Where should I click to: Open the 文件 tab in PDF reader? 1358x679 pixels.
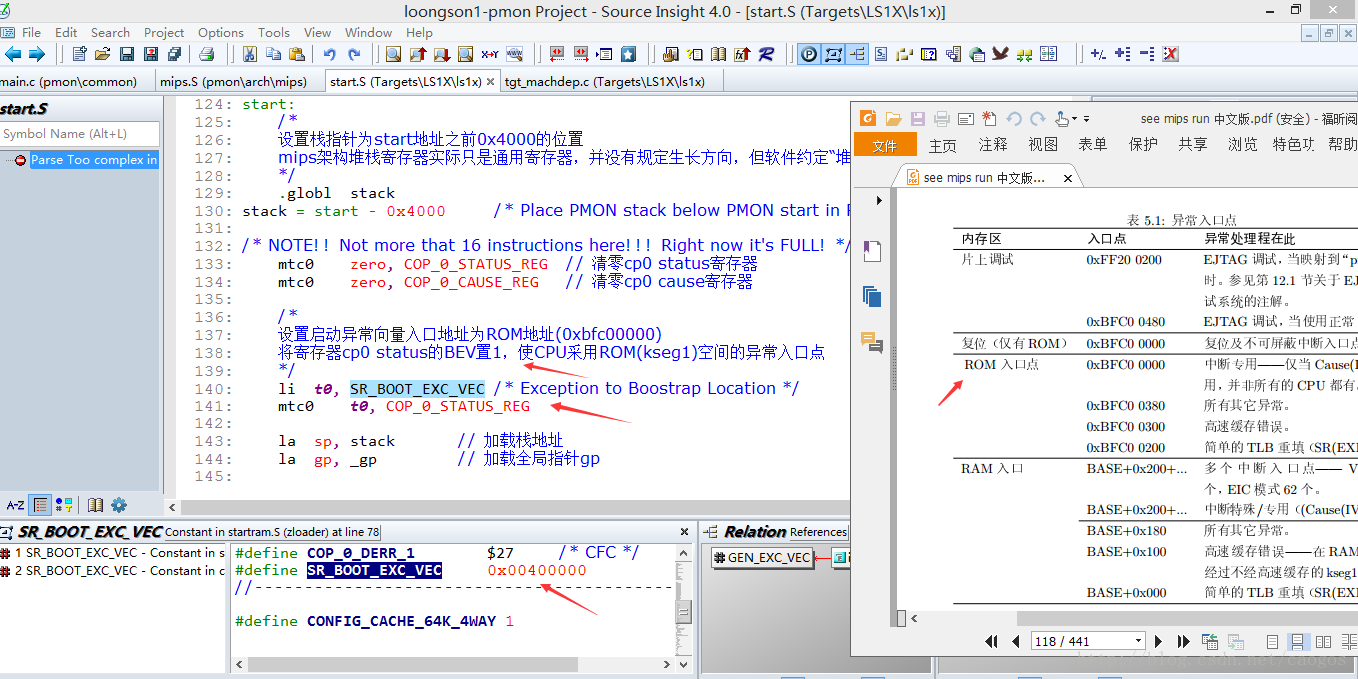[x=885, y=145]
